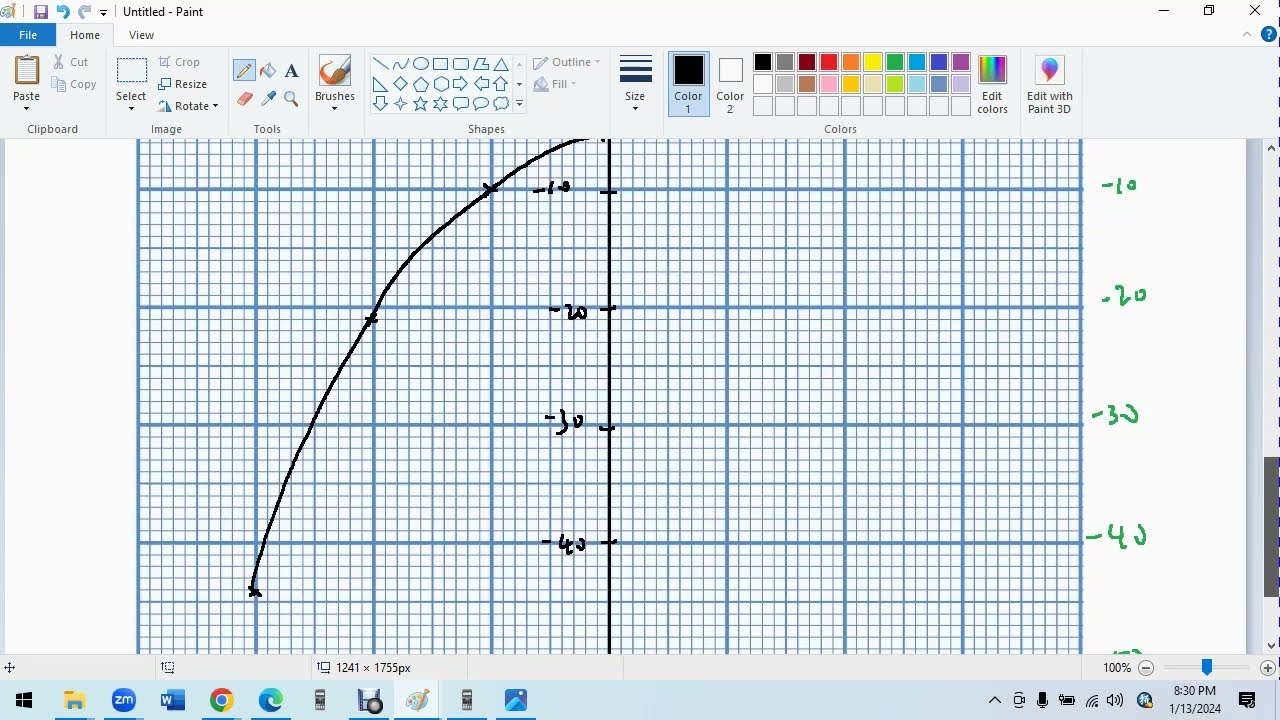
Task: Choose the Eraser tool
Action: pyautogui.click(x=244, y=99)
